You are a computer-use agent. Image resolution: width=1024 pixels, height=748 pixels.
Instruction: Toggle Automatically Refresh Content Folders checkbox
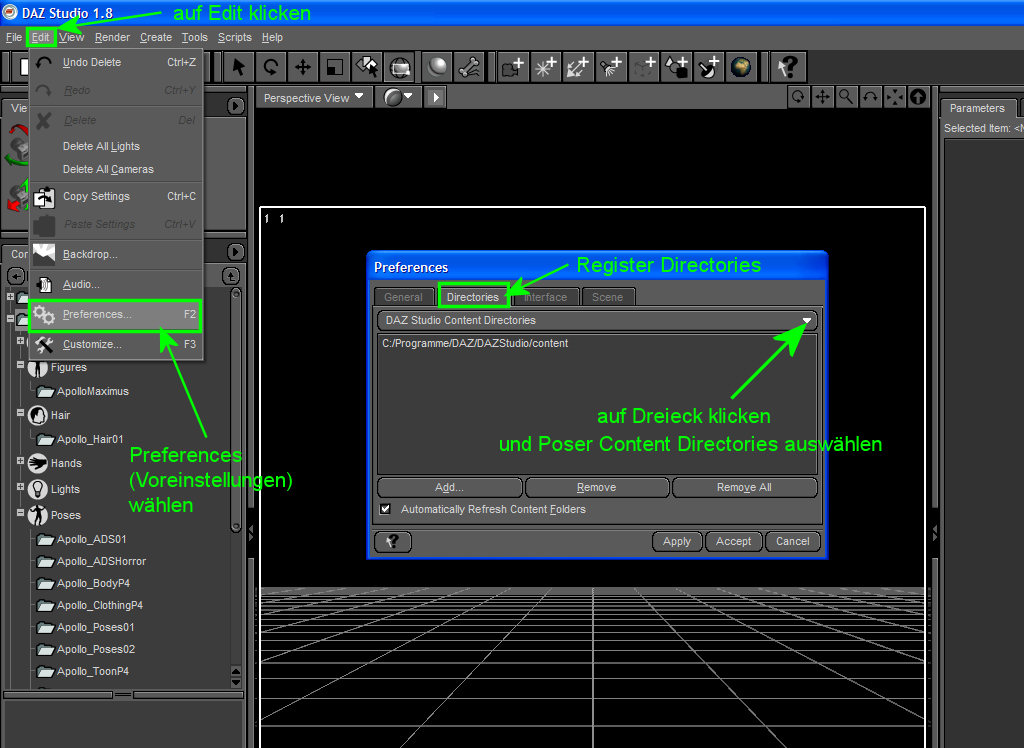point(385,509)
